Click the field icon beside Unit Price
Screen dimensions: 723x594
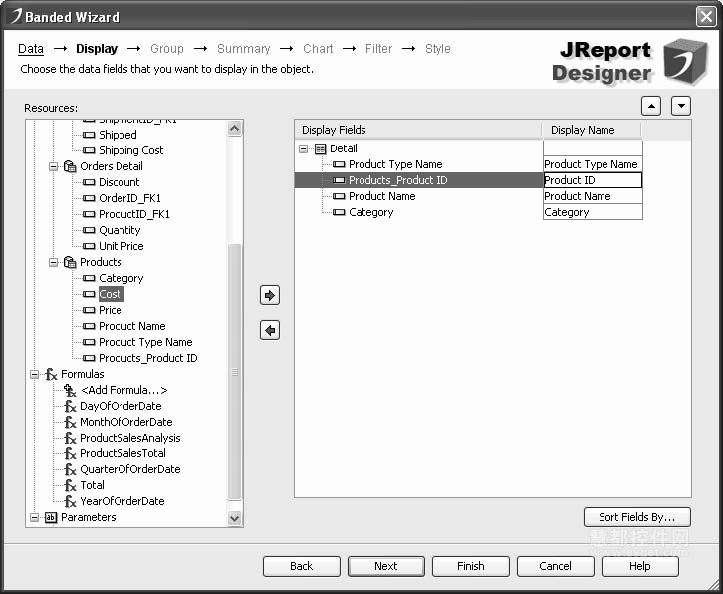[x=89, y=246]
